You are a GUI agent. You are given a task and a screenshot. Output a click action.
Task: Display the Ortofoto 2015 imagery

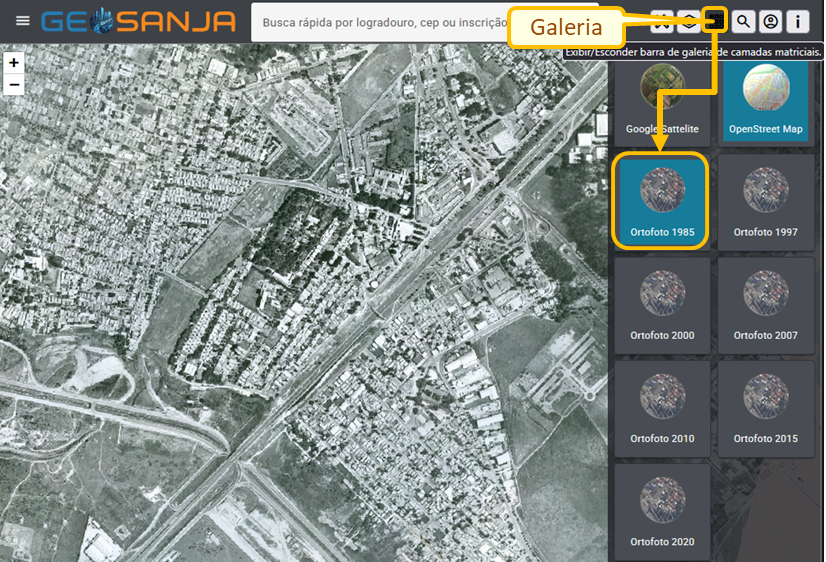click(x=765, y=407)
